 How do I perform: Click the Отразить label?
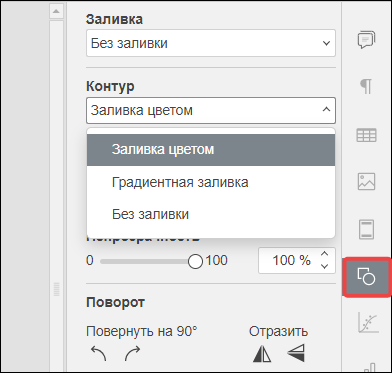tap(278, 332)
